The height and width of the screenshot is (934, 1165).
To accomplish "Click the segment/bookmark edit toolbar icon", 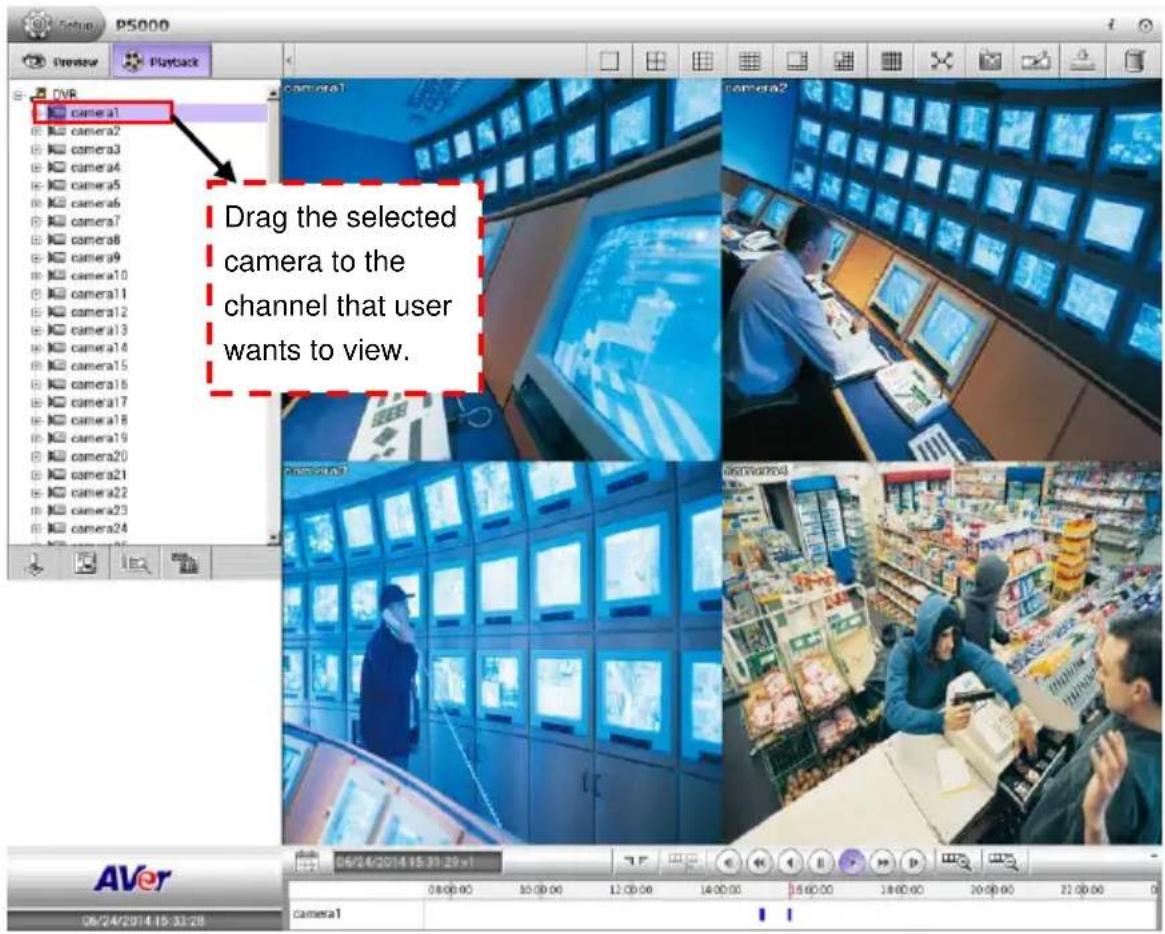I will 1036,61.
